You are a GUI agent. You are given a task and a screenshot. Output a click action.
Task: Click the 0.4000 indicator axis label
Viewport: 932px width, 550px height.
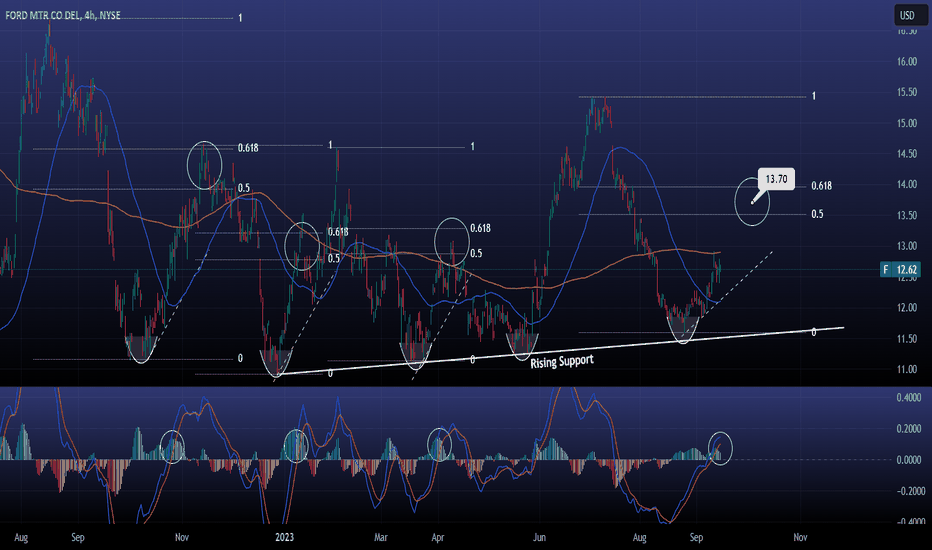pos(909,398)
